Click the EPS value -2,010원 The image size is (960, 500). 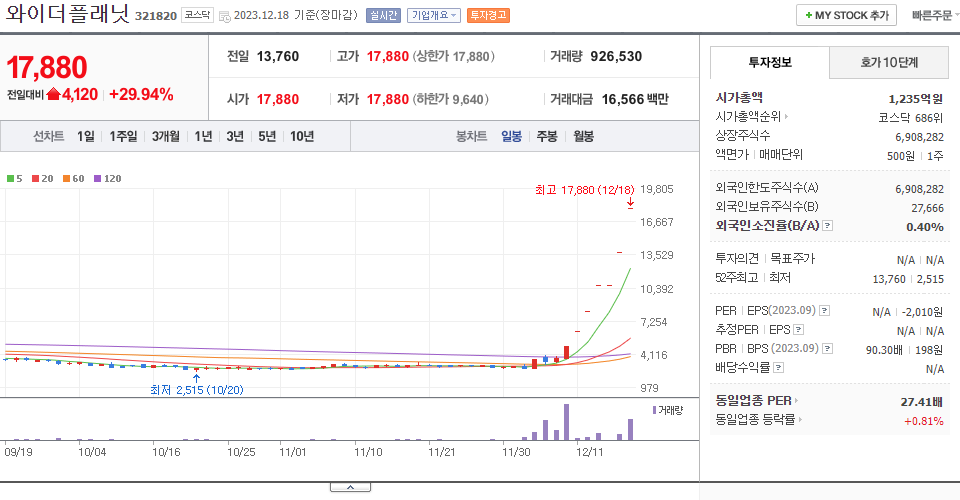[x=922, y=312]
